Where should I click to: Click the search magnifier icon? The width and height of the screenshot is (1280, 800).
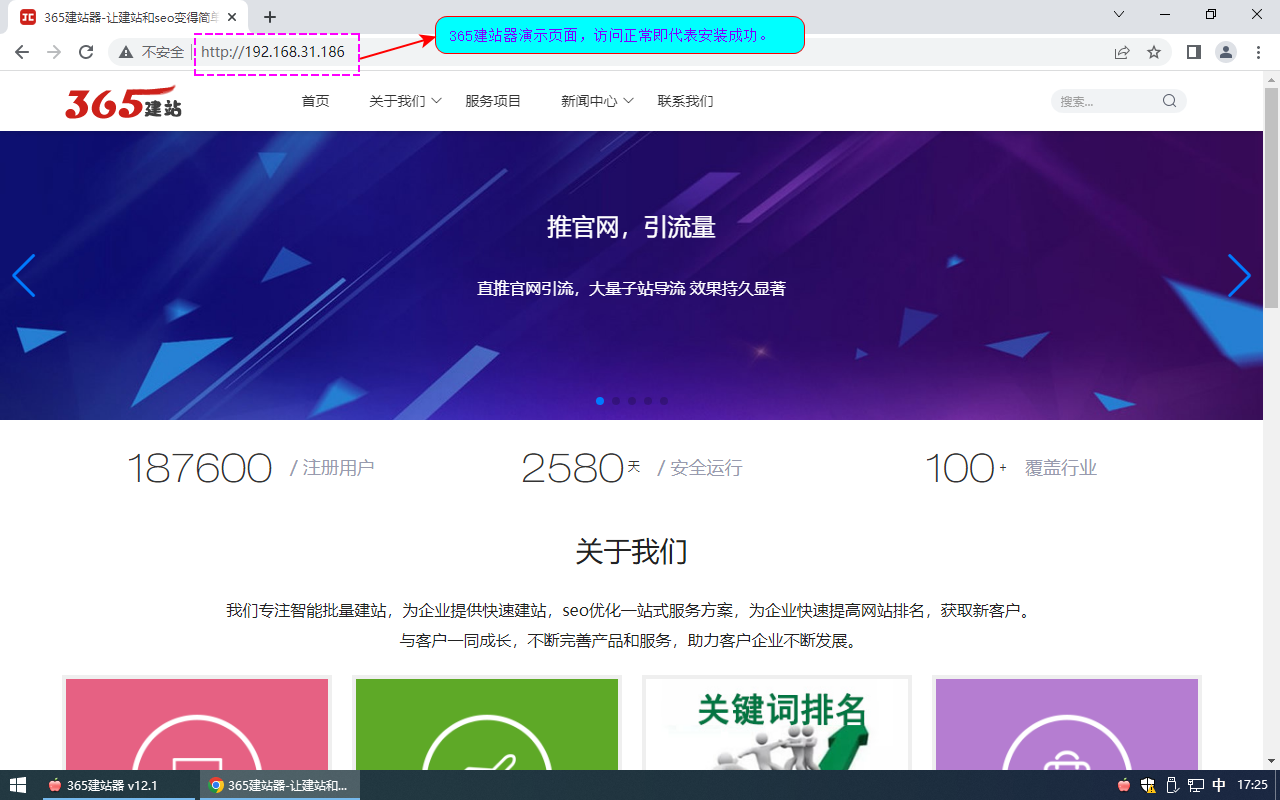pyautogui.click(x=1169, y=101)
